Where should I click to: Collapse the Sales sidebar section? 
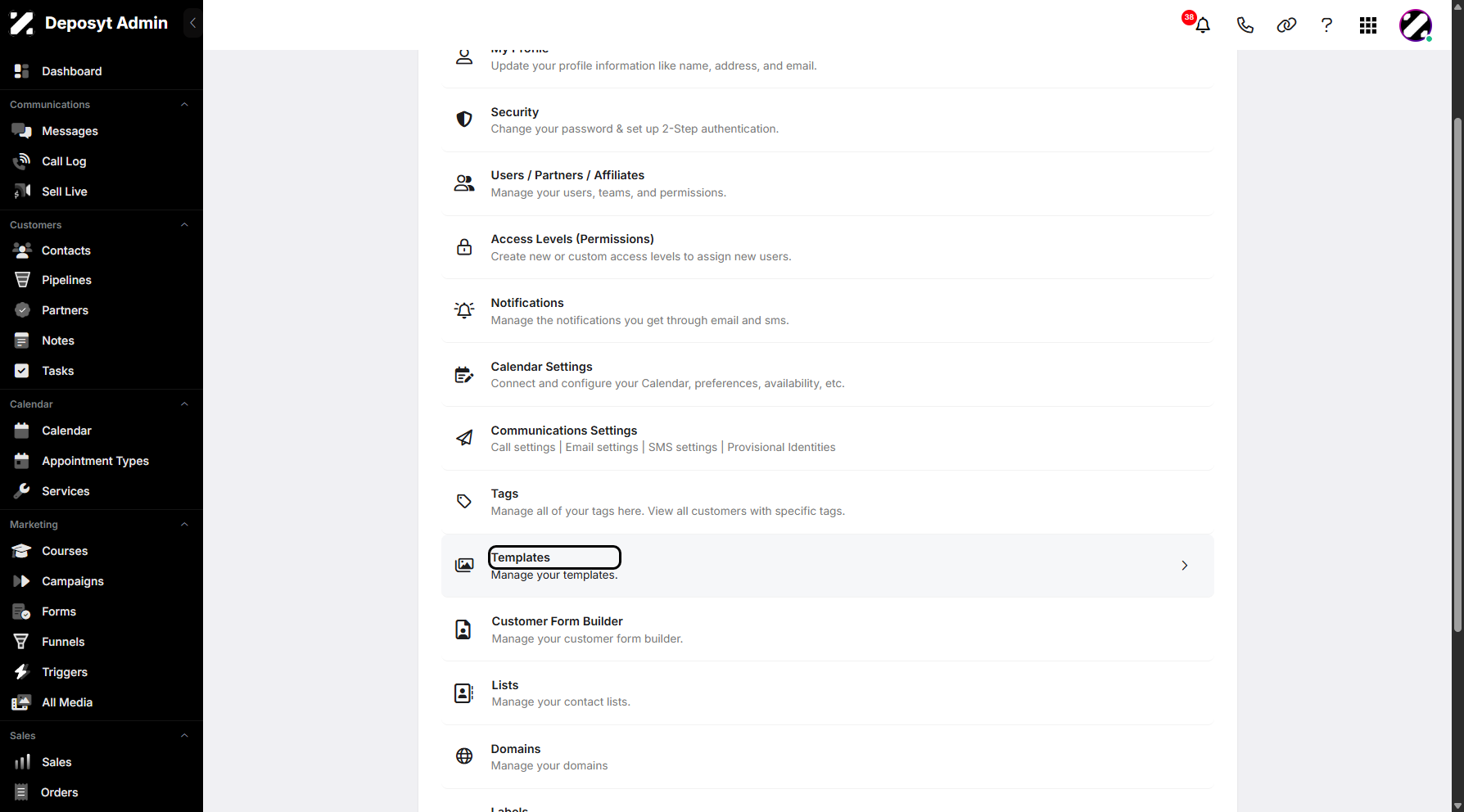184,736
